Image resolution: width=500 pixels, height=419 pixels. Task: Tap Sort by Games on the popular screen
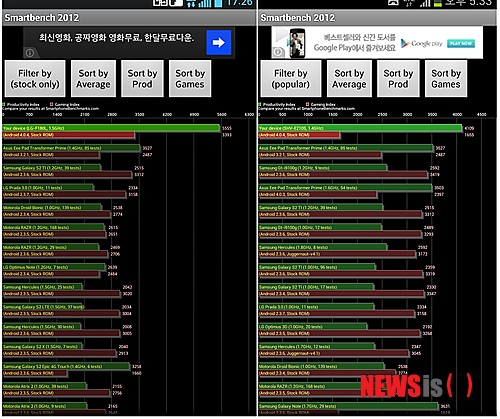click(446, 79)
